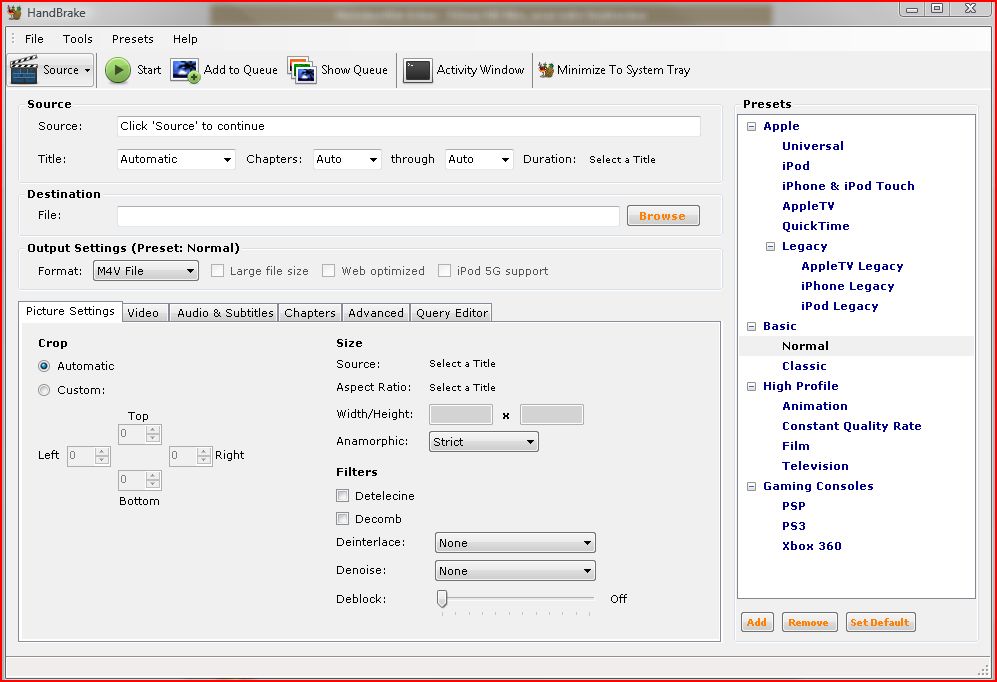Open the Denoise dropdown
Image resolution: width=997 pixels, height=682 pixels.
coord(515,571)
